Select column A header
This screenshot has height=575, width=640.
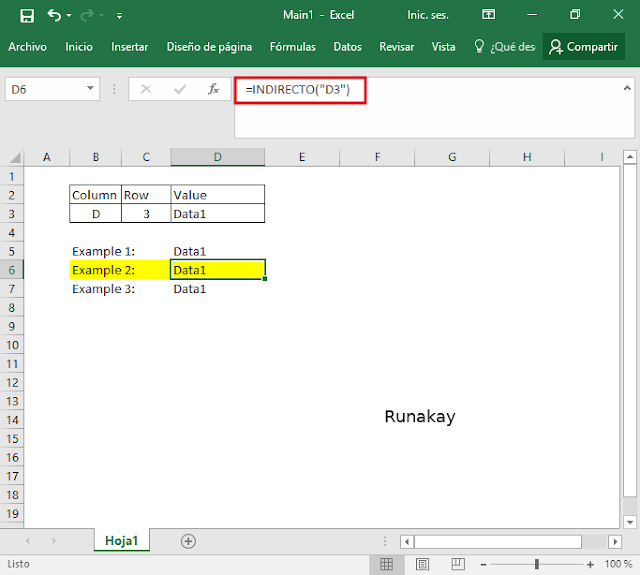[47, 157]
